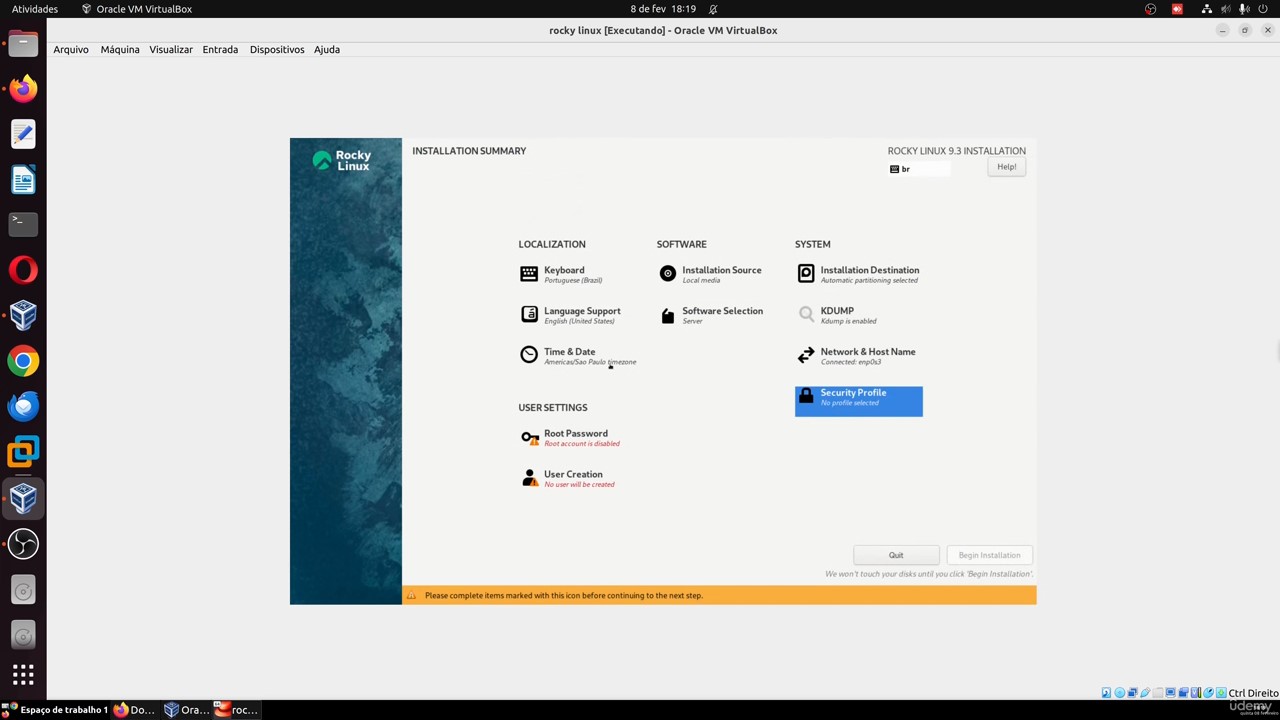Screen dimensions: 1280x720
Task: Click the muted speaker volume icon
Action: (1226, 9)
